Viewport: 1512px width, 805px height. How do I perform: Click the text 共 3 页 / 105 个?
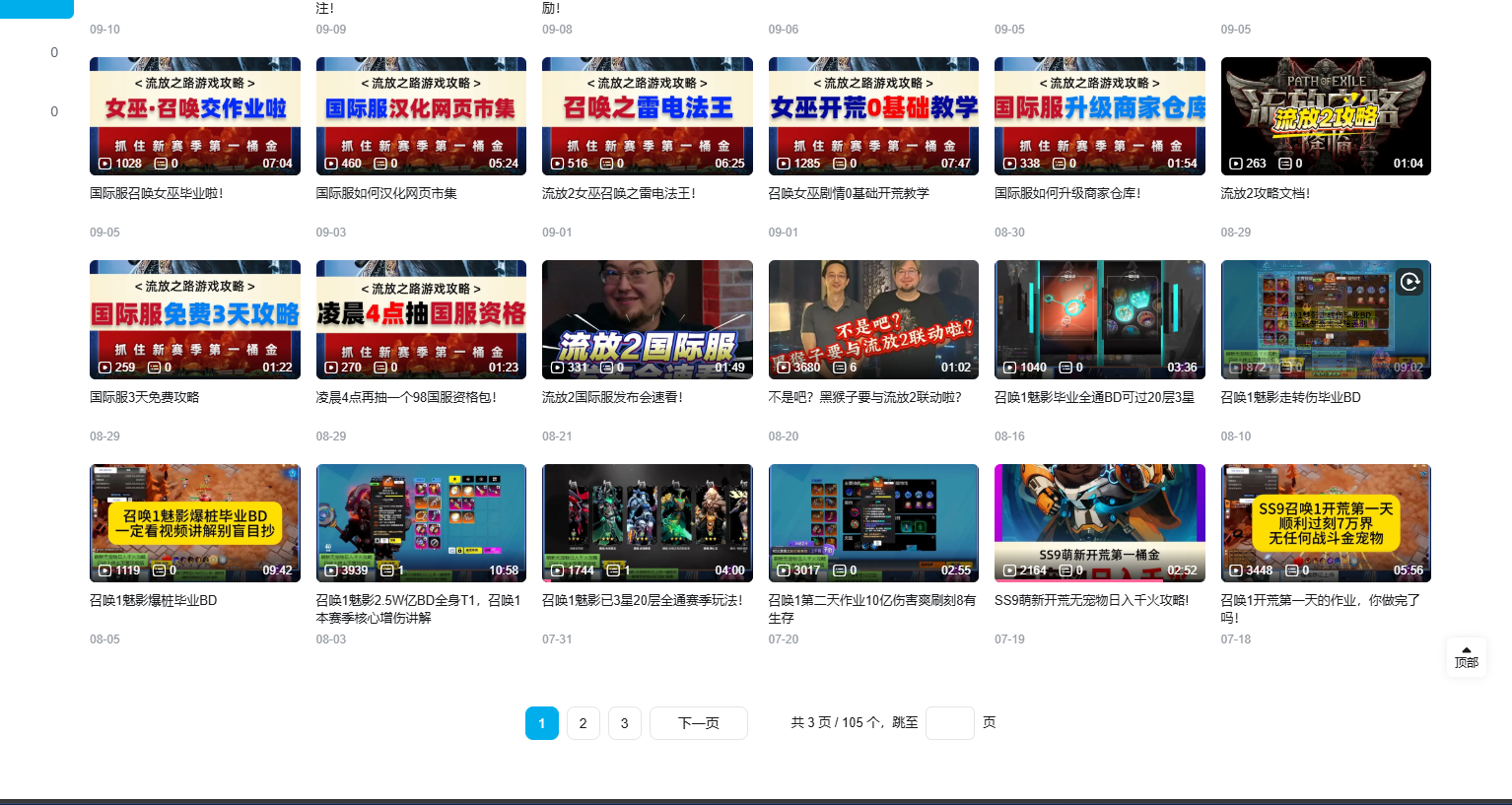pos(837,723)
